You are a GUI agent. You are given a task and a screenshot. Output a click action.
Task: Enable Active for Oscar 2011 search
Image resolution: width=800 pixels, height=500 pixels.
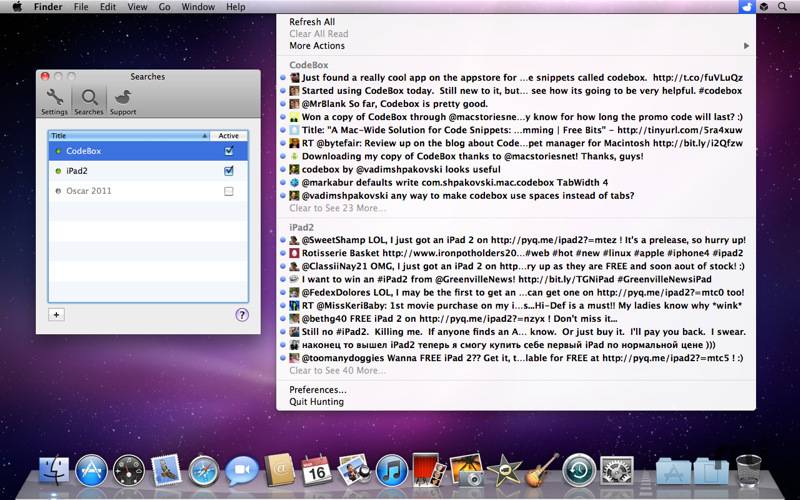point(229,191)
